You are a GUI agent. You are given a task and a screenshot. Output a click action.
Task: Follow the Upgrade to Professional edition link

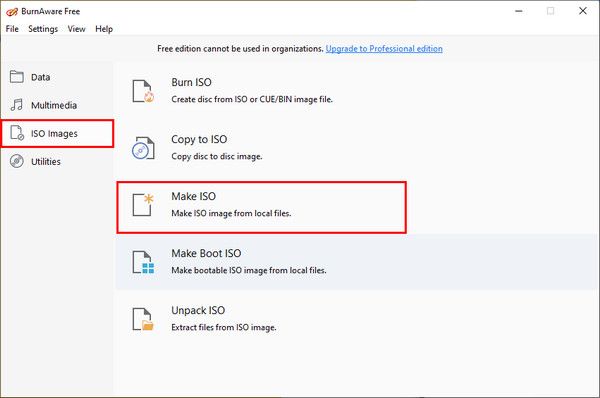tap(384, 49)
